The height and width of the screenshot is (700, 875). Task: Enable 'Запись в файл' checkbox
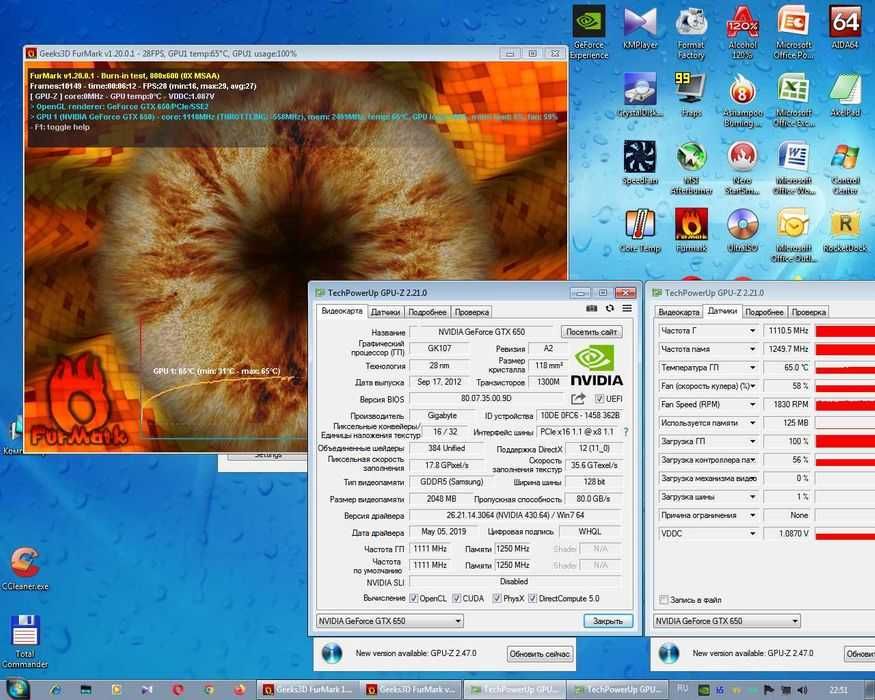tap(664, 600)
